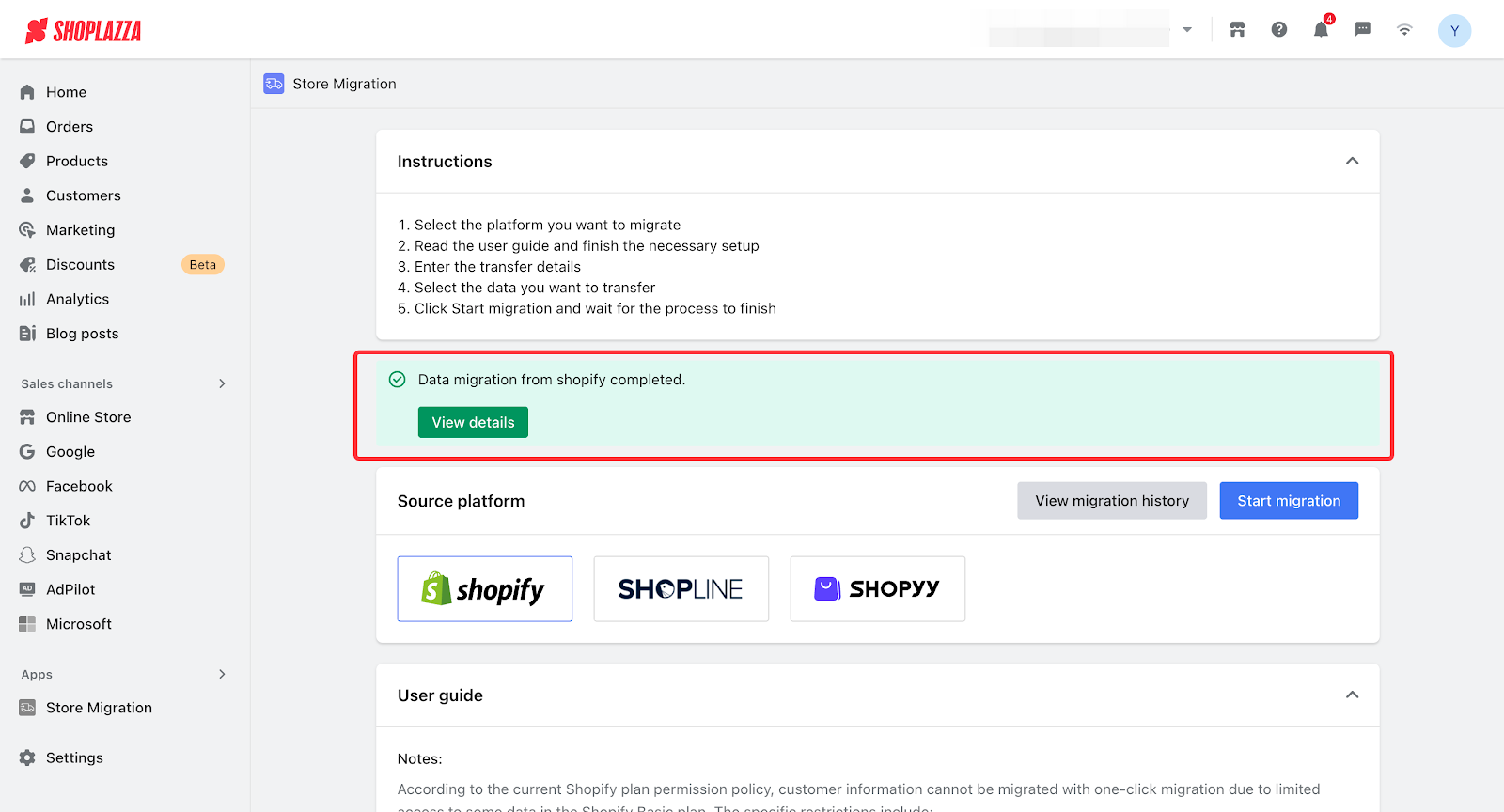
Task: Click the Wi-Fi status icon
Action: click(1404, 30)
